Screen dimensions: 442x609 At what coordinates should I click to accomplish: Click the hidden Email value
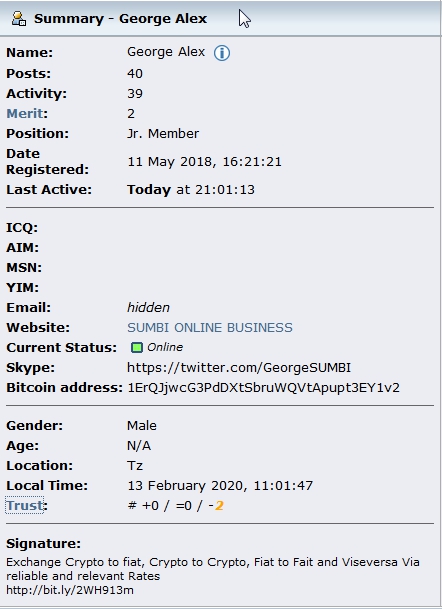pyautogui.click(x=148, y=308)
